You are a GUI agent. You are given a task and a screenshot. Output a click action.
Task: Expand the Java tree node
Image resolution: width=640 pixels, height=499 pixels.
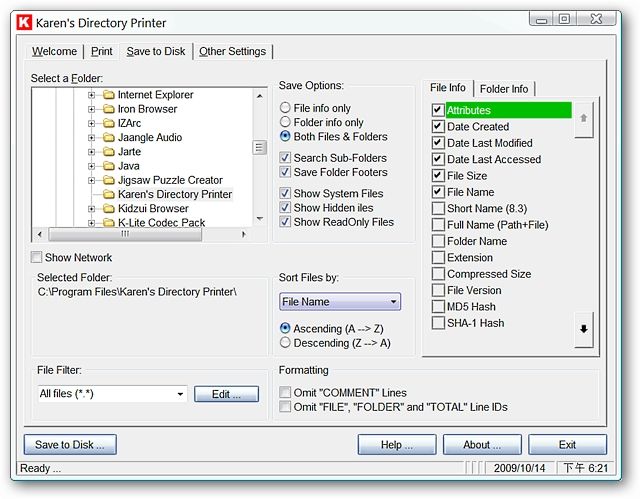pyautogui.click(x=91, y=166)
